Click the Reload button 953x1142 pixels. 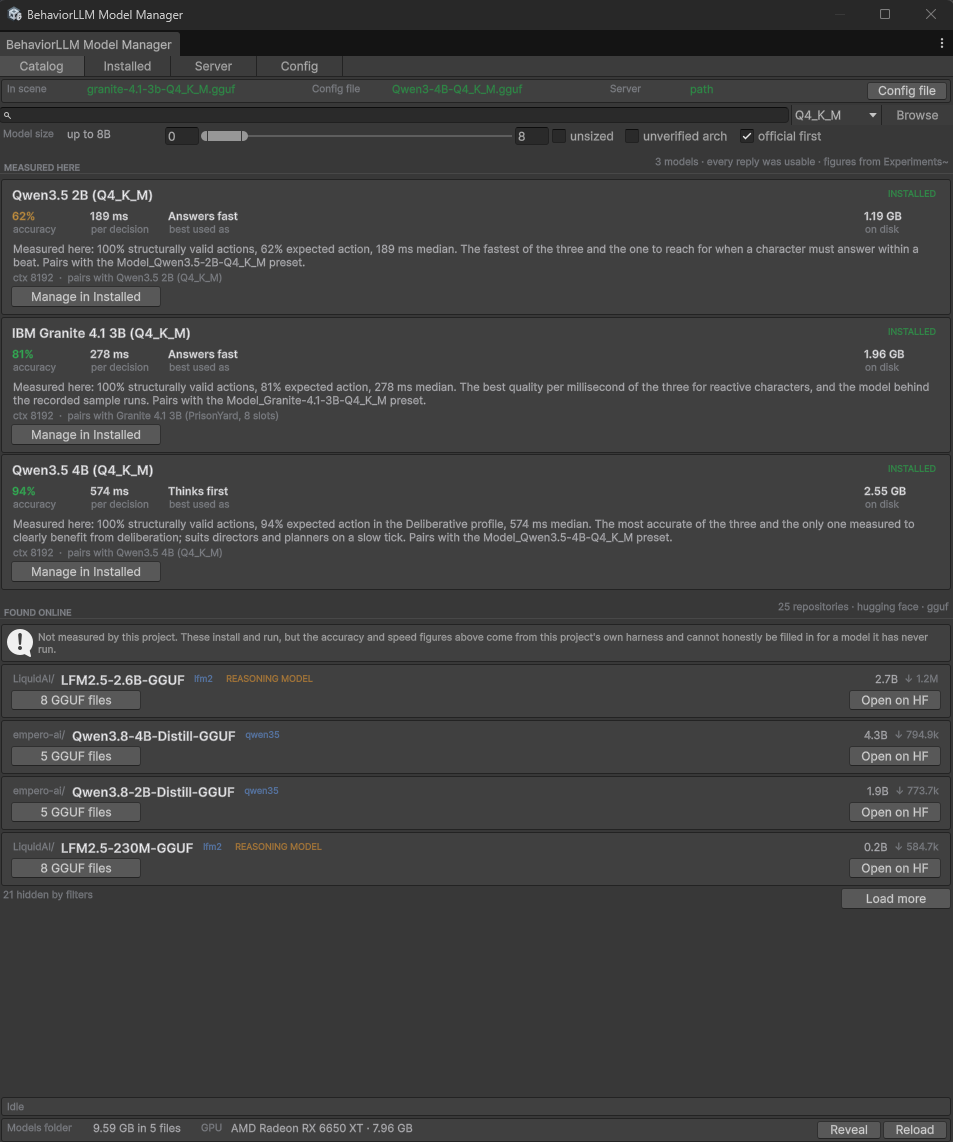914,1130
